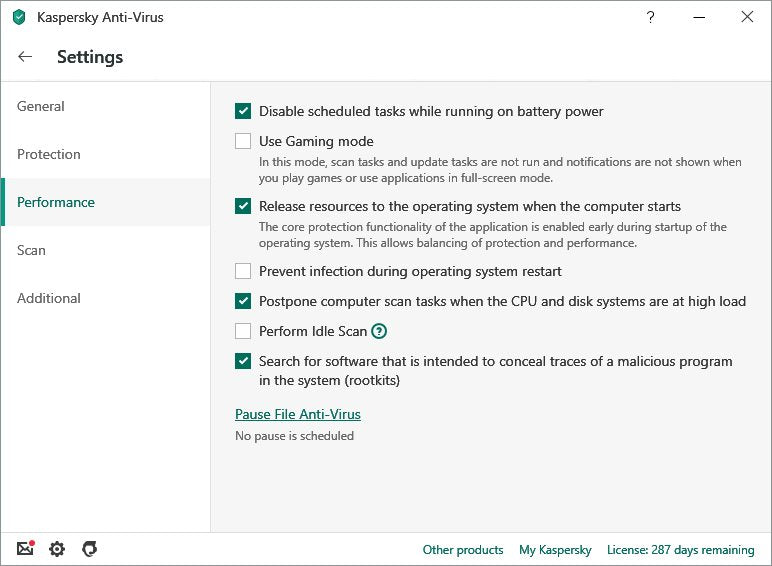Click the Pause File Anti-Virus link
Screen dimensions: 772x566
click(x=298, y=414)
